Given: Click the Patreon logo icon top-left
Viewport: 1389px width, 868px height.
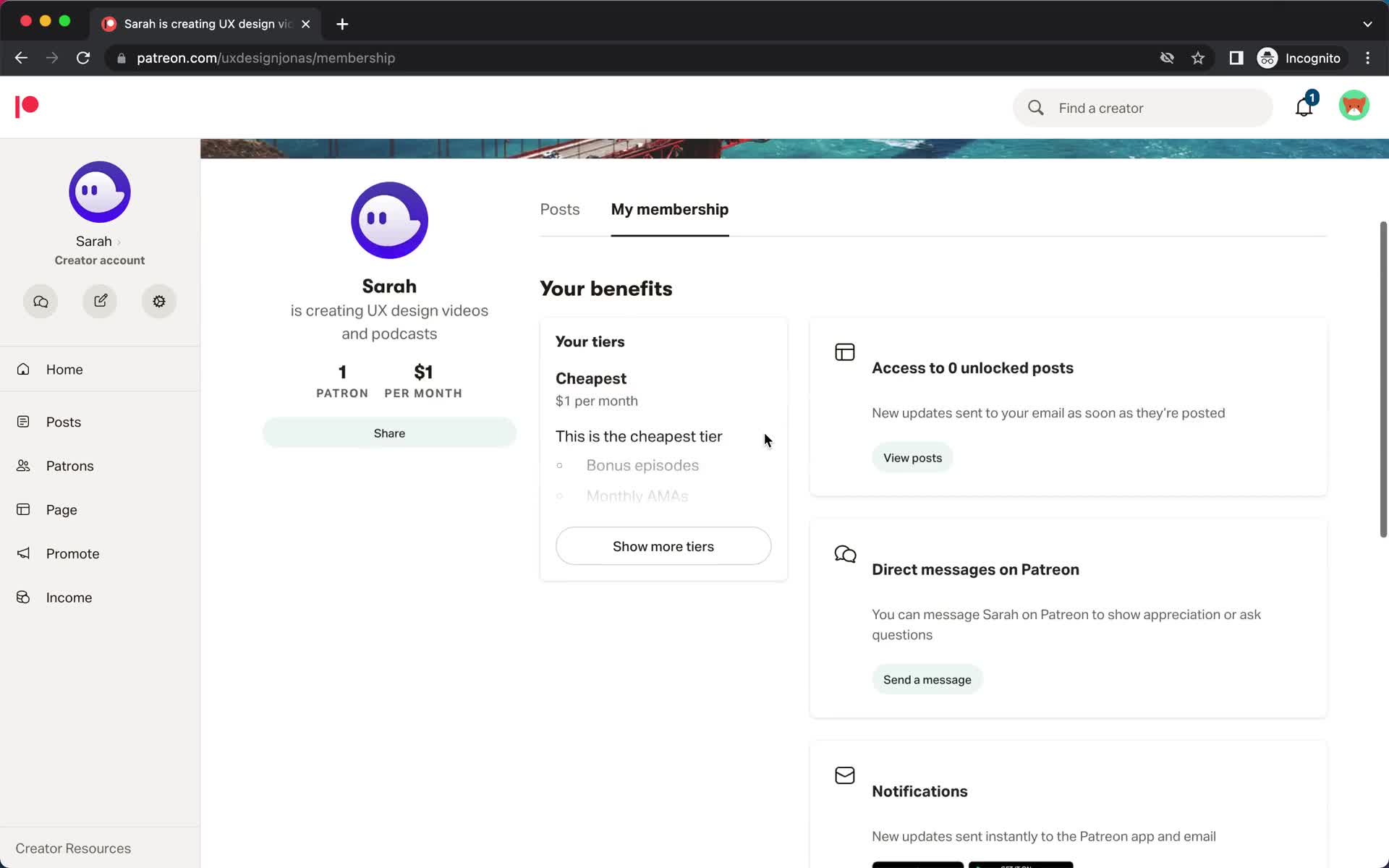Looking at the screenshot, I should click(x=27, y=107).
